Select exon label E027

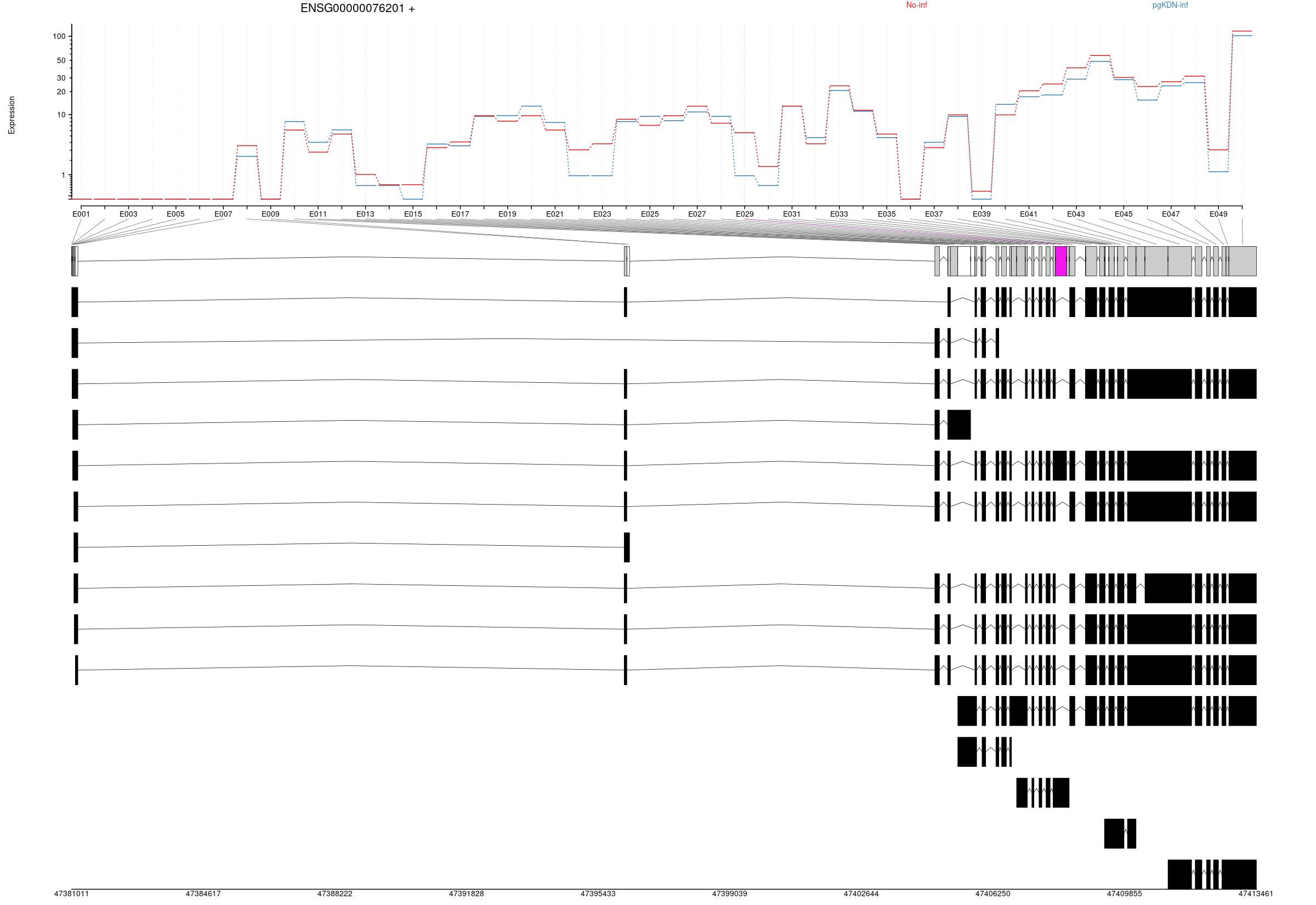[697, 214]
